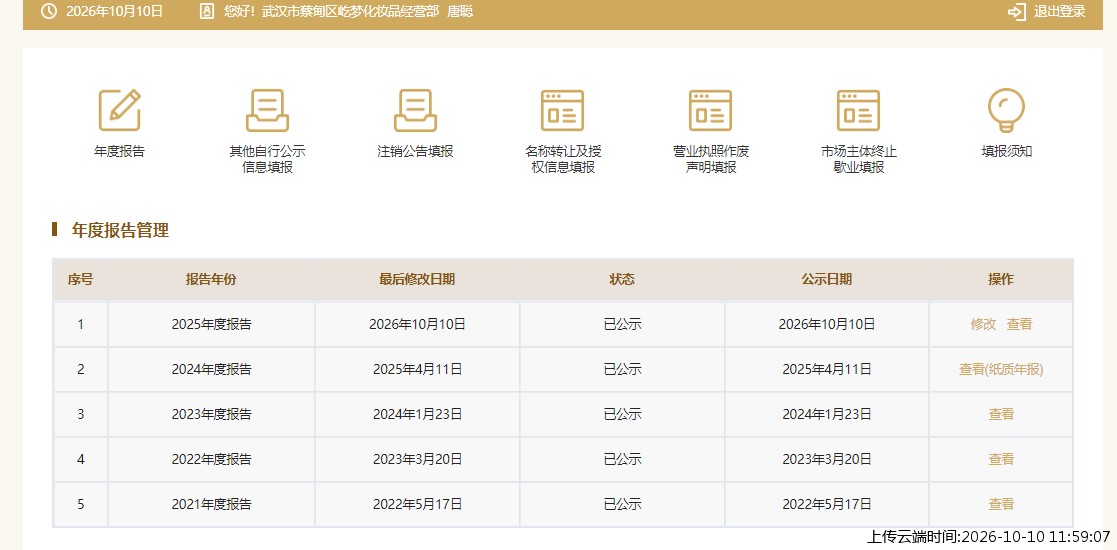Click 修改 for 2025年度报告
The height and width of the screenshot is (550, 1117).
(983, 324)
